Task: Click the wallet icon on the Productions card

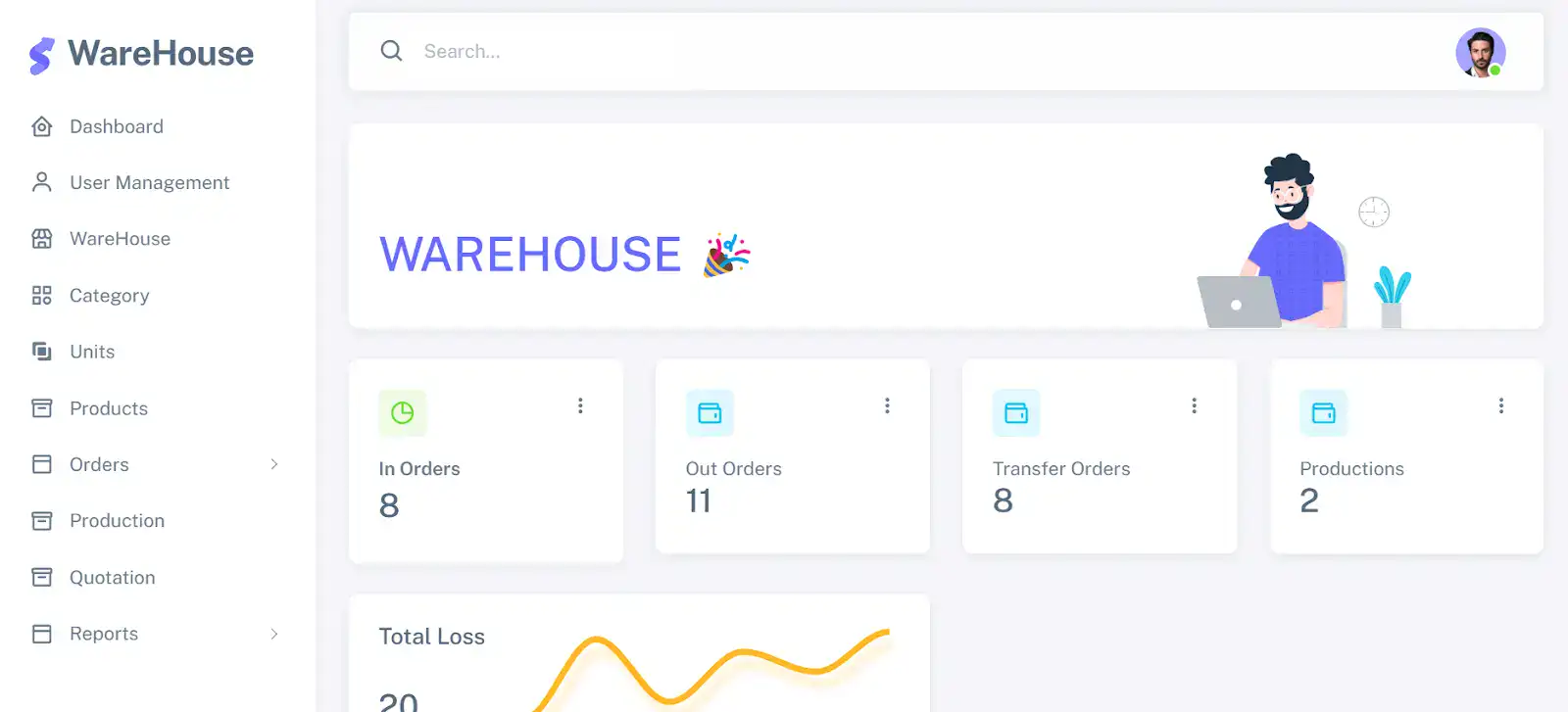Action: pyautogui.click(x=1324, y=413)
